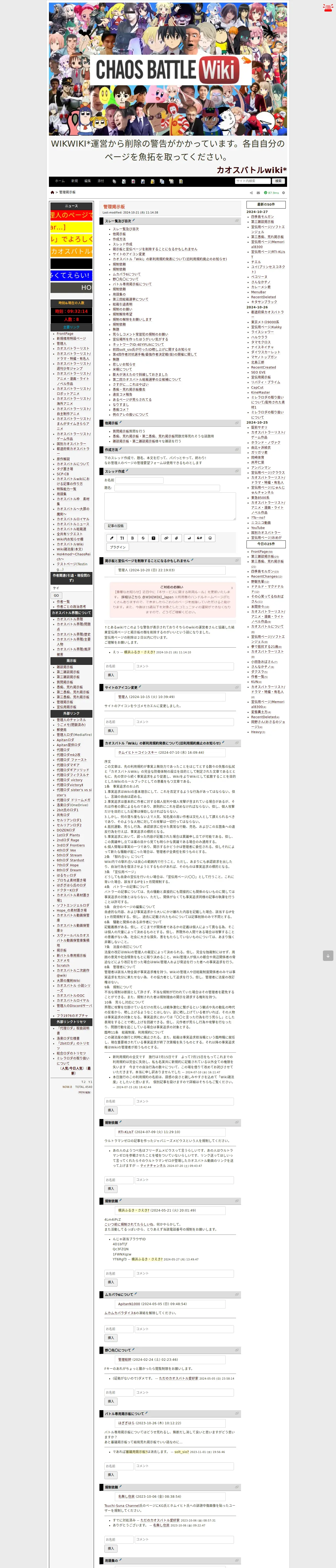The width and height of the screenshot is (336, 1568).
Task: Click the thread body text area
Action: pyautogui.click(x=170, y=506)
